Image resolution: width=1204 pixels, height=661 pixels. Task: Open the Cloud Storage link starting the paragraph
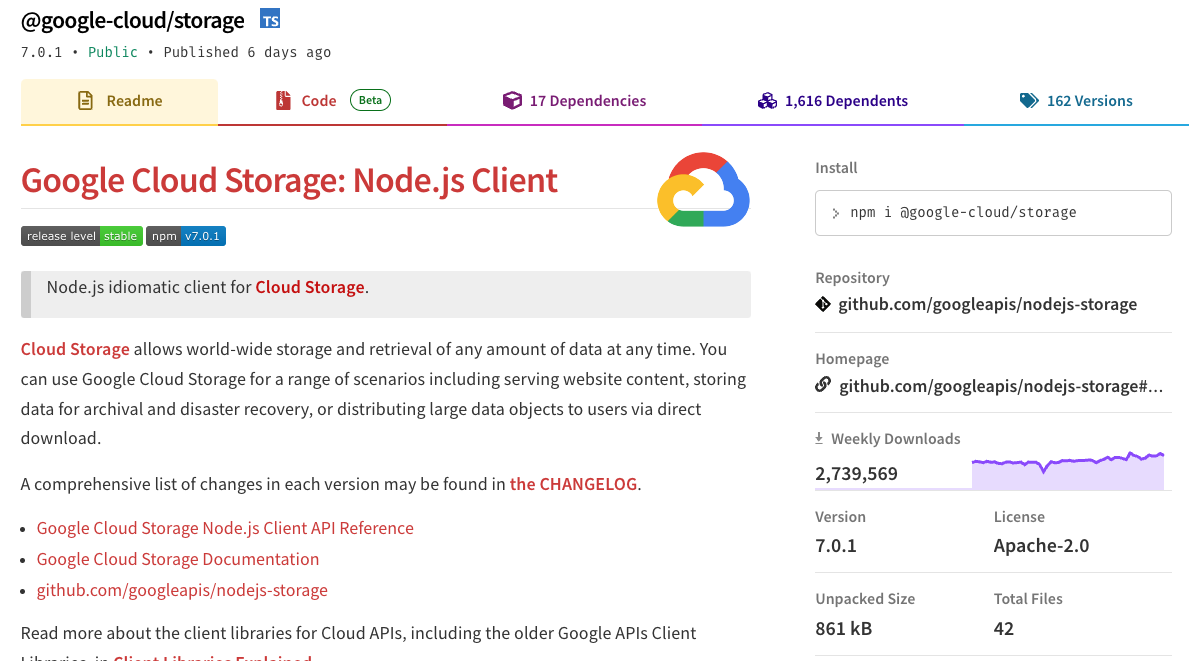coord(75,349)
